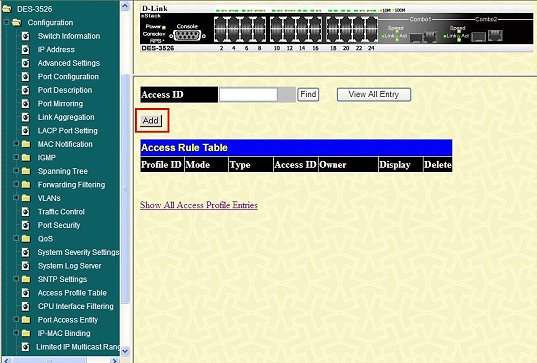Viewport: 537px width, 363px height.
Task: Click the View All Entry button
Action: tap(374, 95)
